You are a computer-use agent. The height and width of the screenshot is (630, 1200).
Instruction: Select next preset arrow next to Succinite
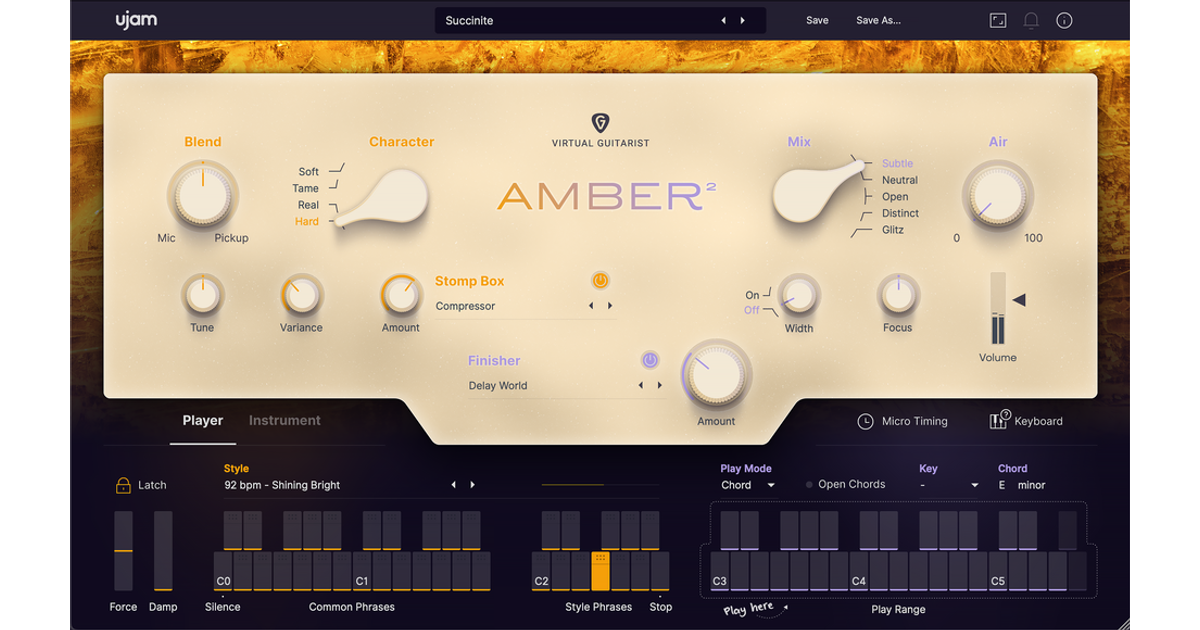[x=742, y=20]
